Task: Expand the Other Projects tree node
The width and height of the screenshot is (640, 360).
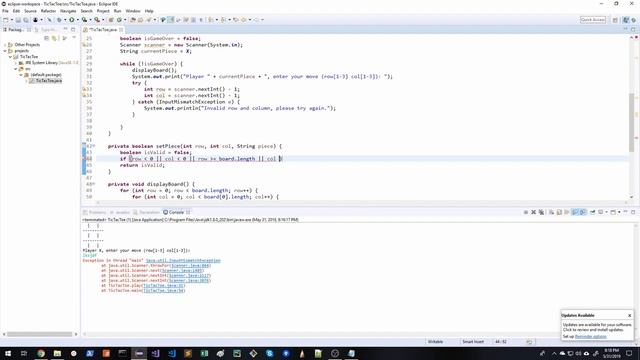Action: click(5, 44)
